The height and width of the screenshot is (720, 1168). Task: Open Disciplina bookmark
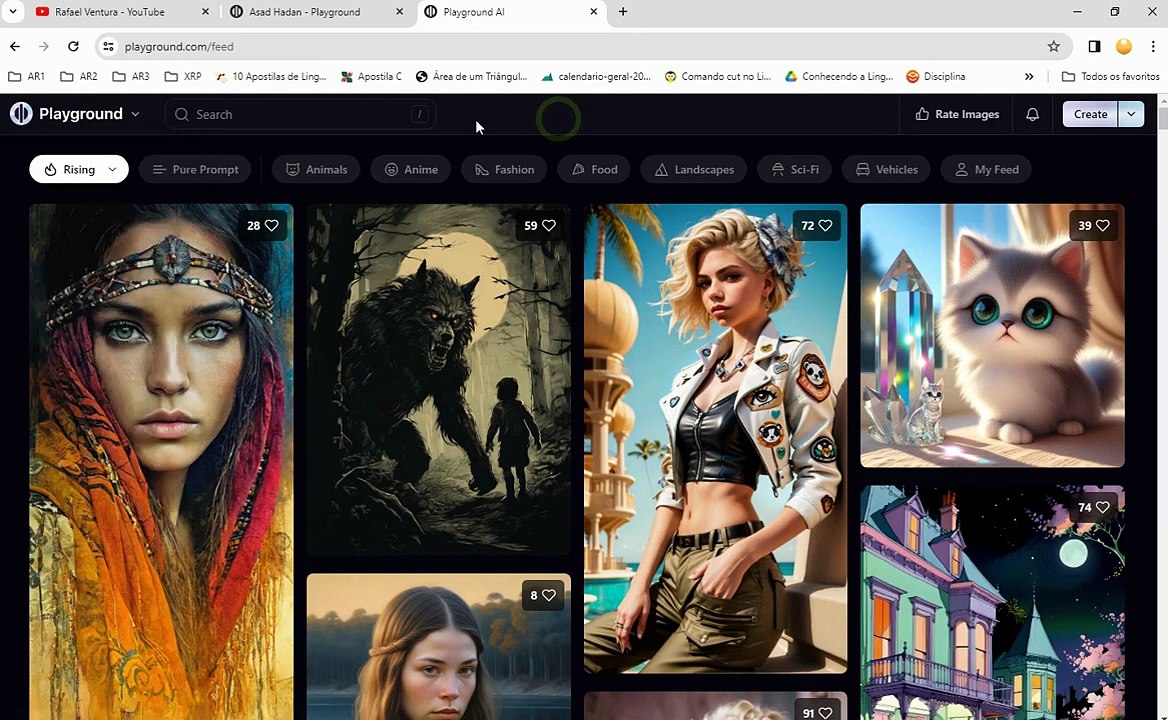pos(936,76)
